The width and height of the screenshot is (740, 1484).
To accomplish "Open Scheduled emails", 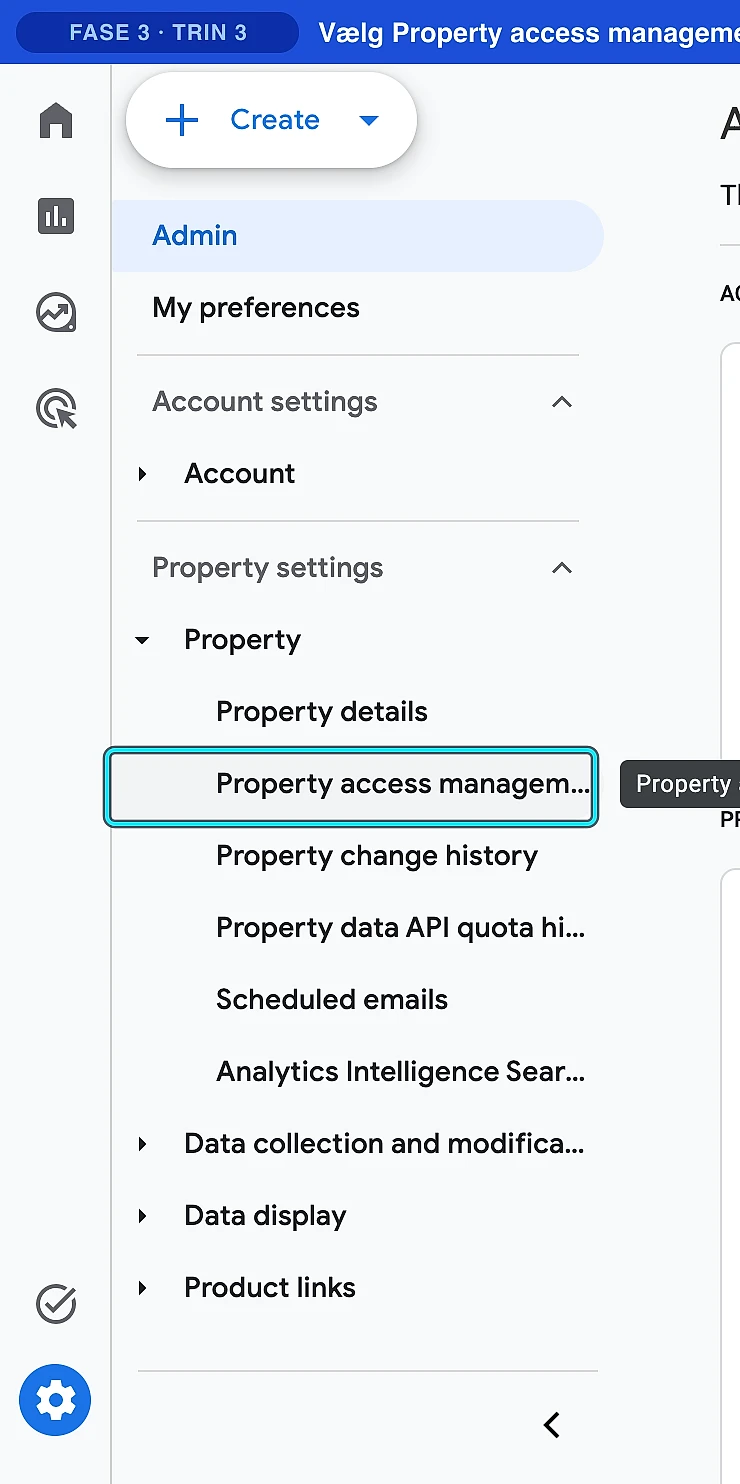I will [332, 1000].
